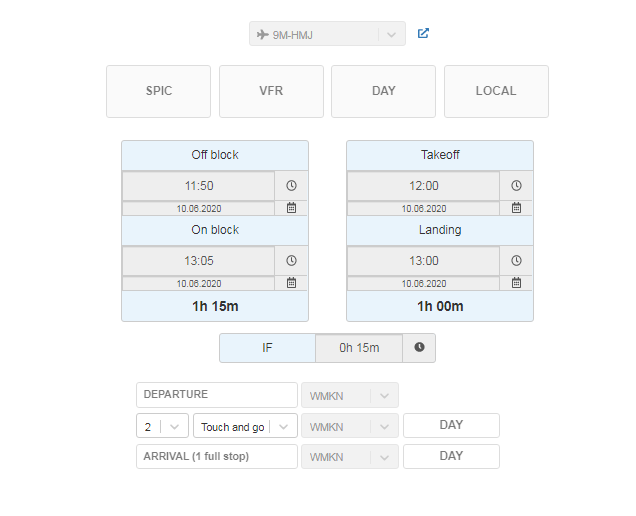
Task: Open the calendar icon under Landing time
Action: click(517, 283)
